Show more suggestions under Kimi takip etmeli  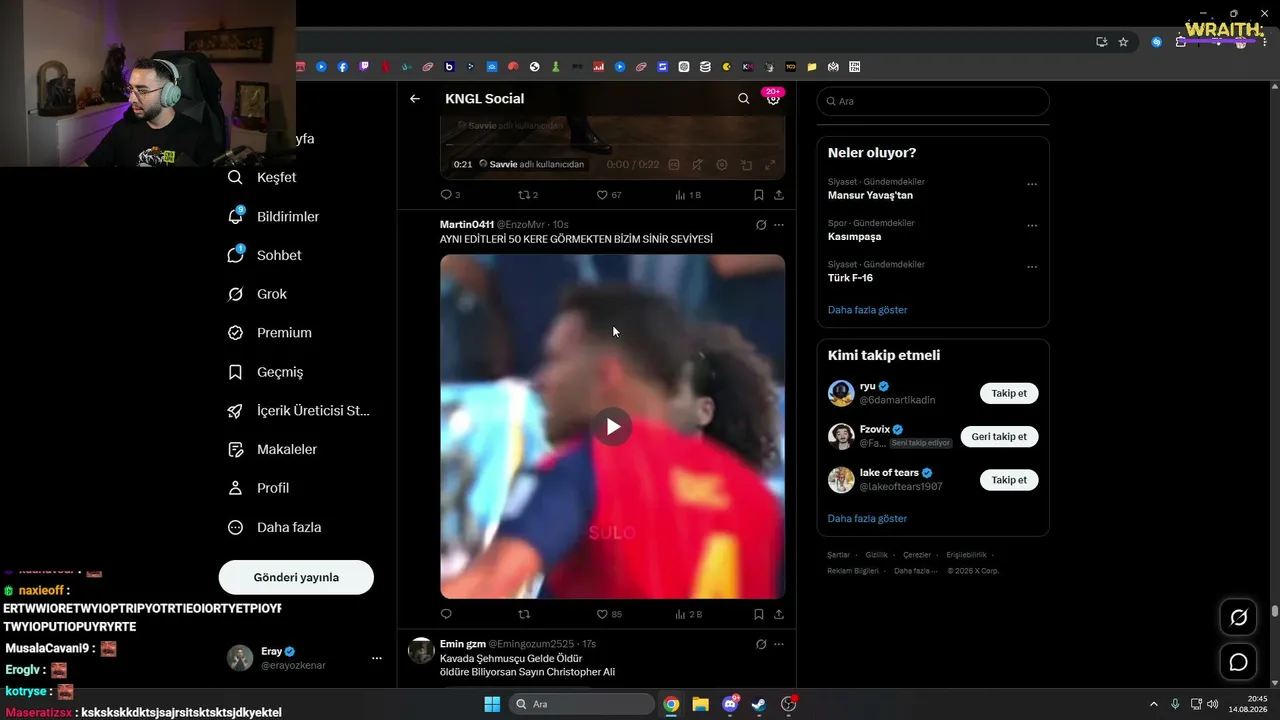tap(868, 519)
